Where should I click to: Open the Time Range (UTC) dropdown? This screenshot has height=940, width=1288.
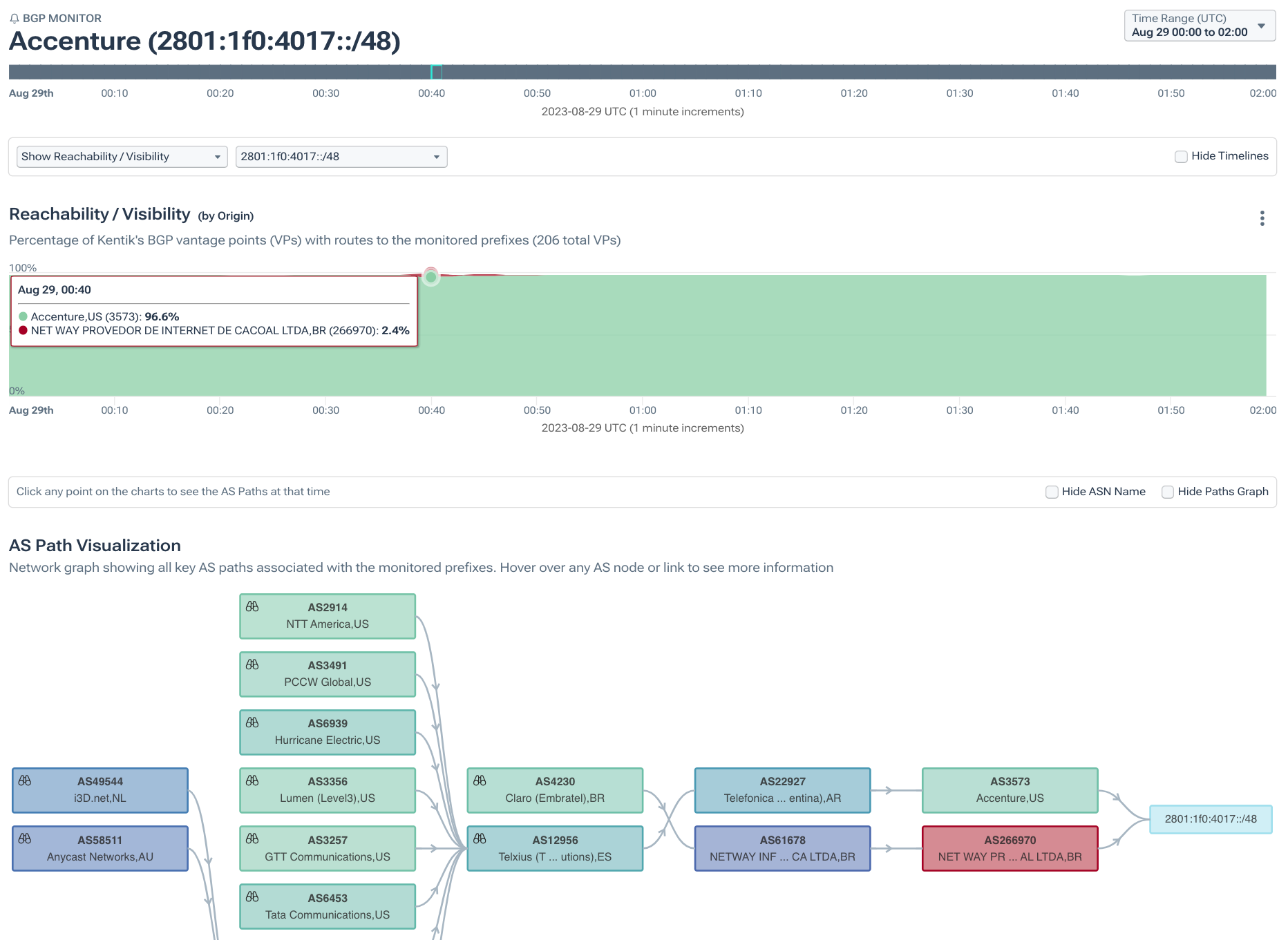click(x=1200, y=26)
